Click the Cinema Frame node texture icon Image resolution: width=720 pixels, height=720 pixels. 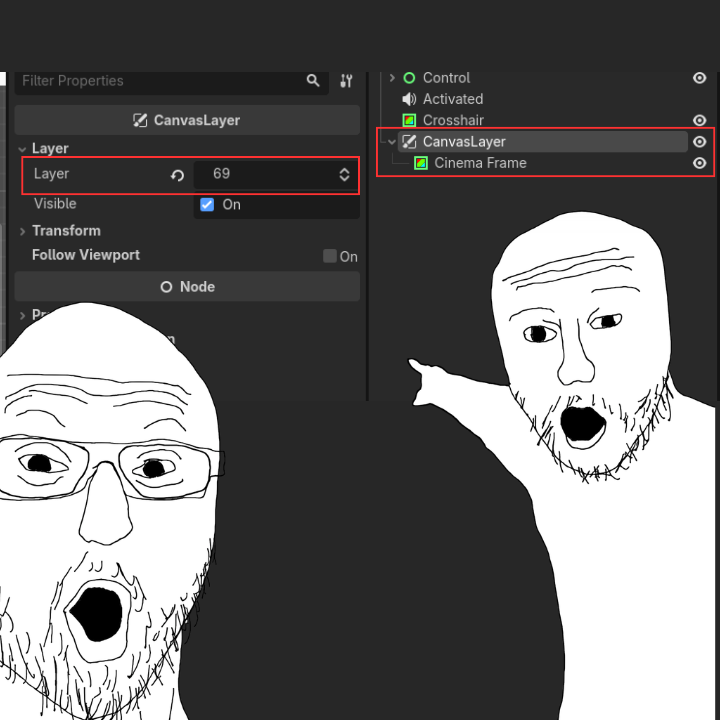click(x=421, y=163)
